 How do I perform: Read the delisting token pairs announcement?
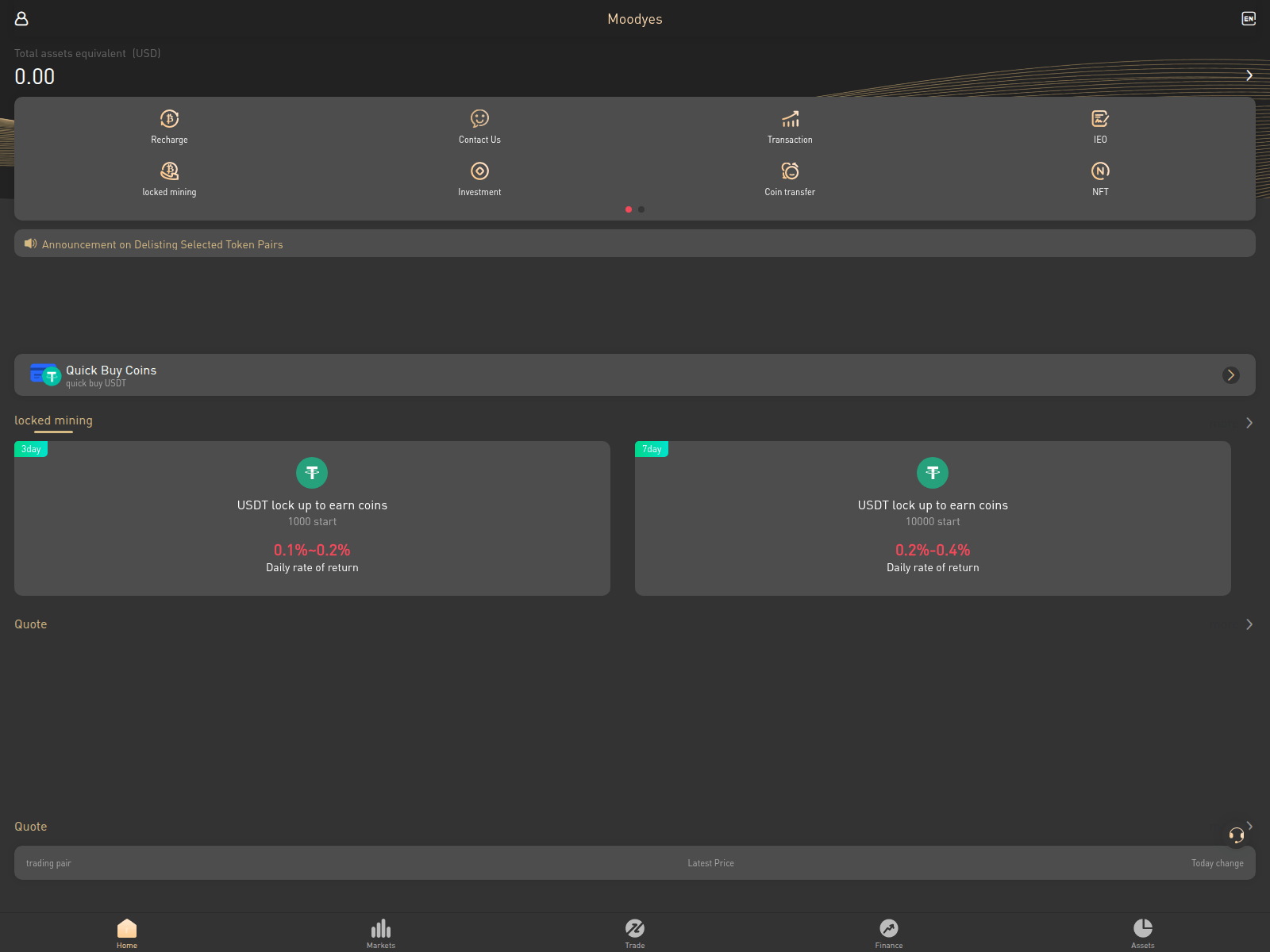[163, 244]
